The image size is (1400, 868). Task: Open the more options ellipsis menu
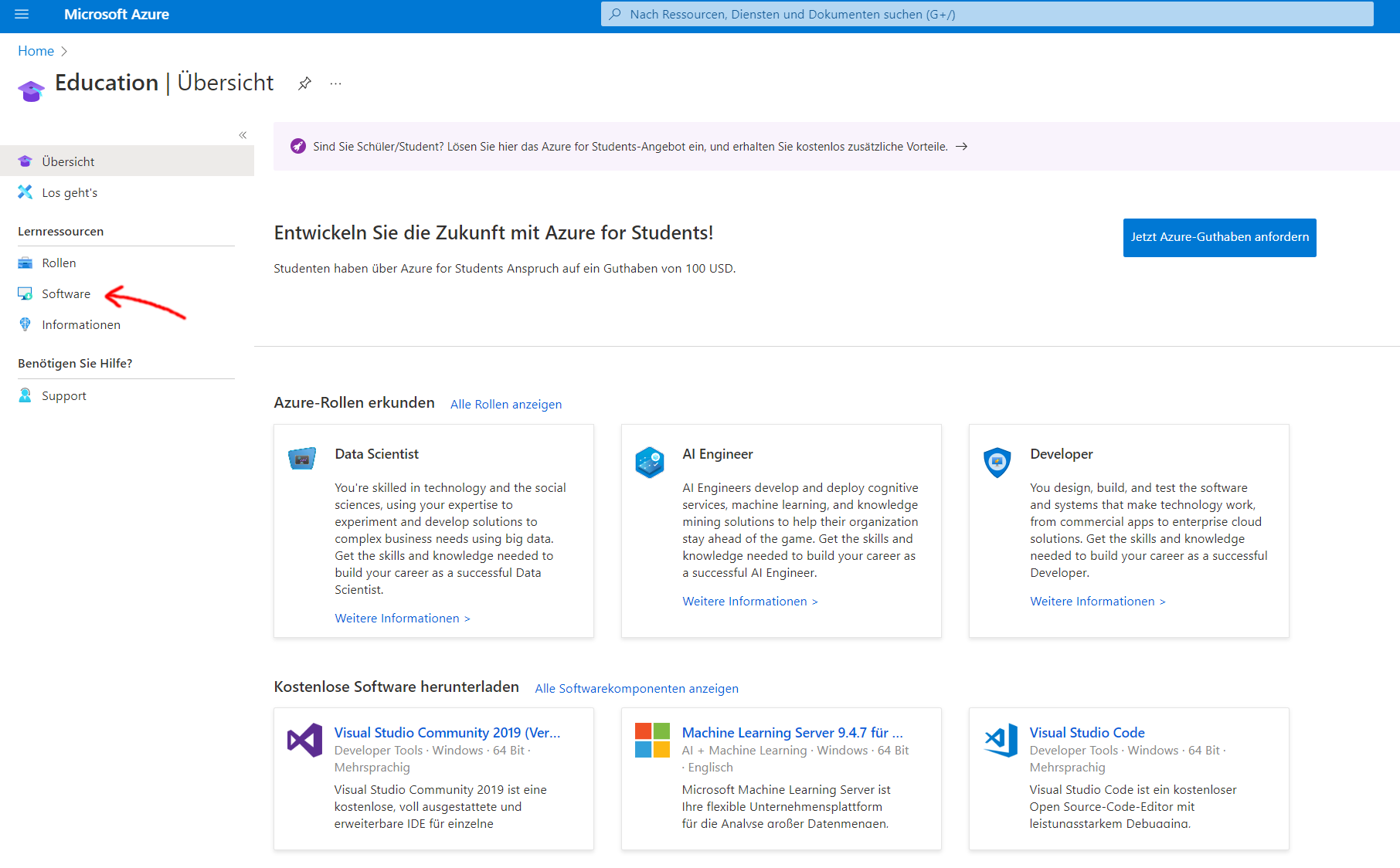[x=335, y=83]
